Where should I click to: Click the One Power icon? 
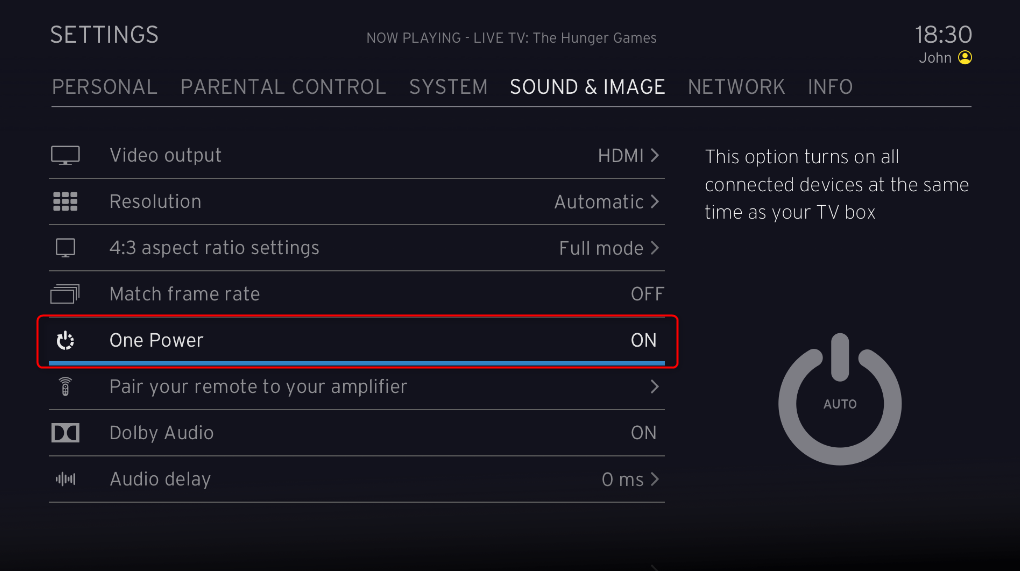[x=65, y=341]
